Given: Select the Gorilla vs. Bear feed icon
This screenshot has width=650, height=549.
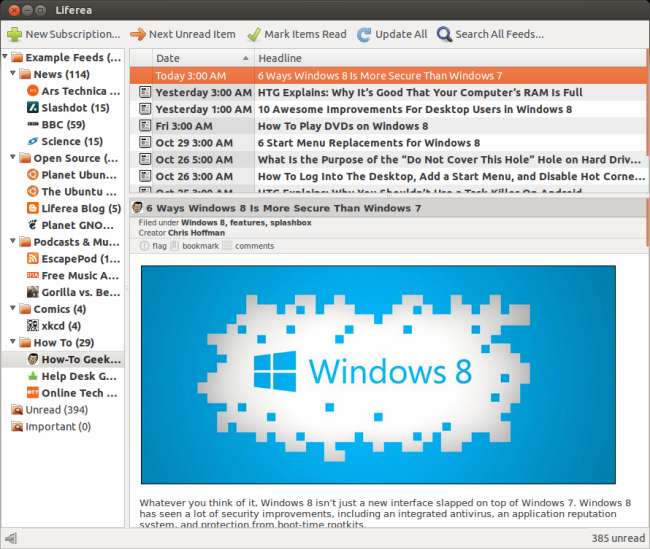Looking at the screenshot, I should (x=32, y=292).
